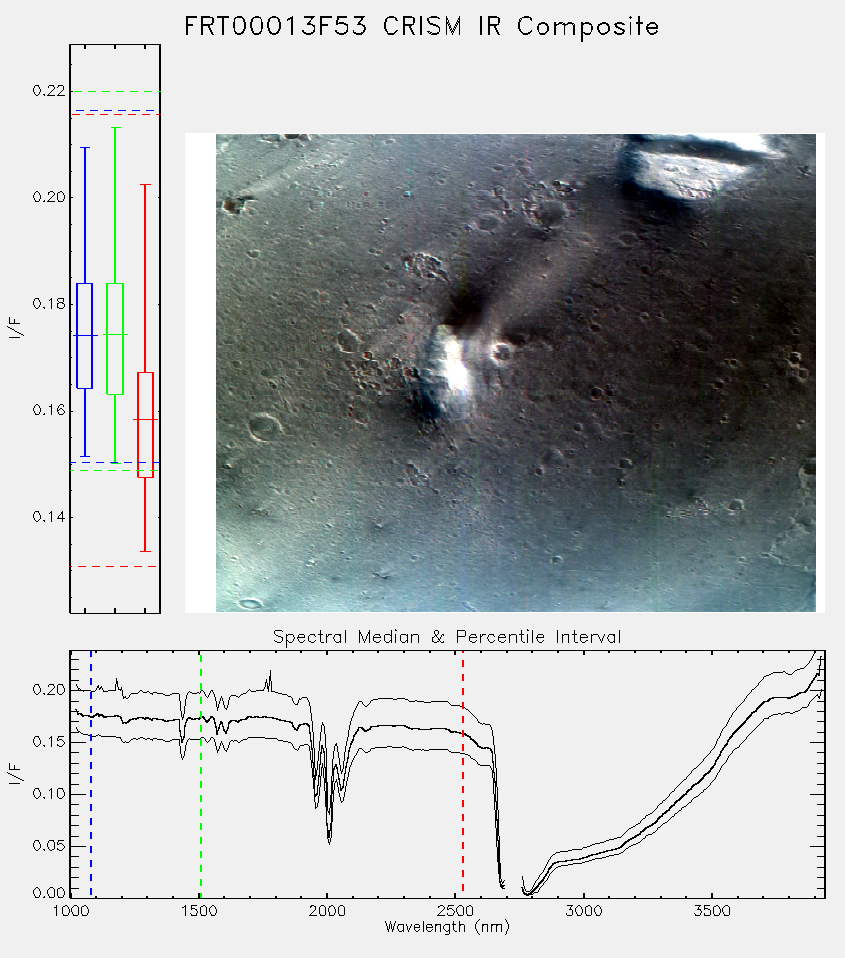Select the red box plot box
This screenshot has height=958, width=845.
[x=145, y=425]
